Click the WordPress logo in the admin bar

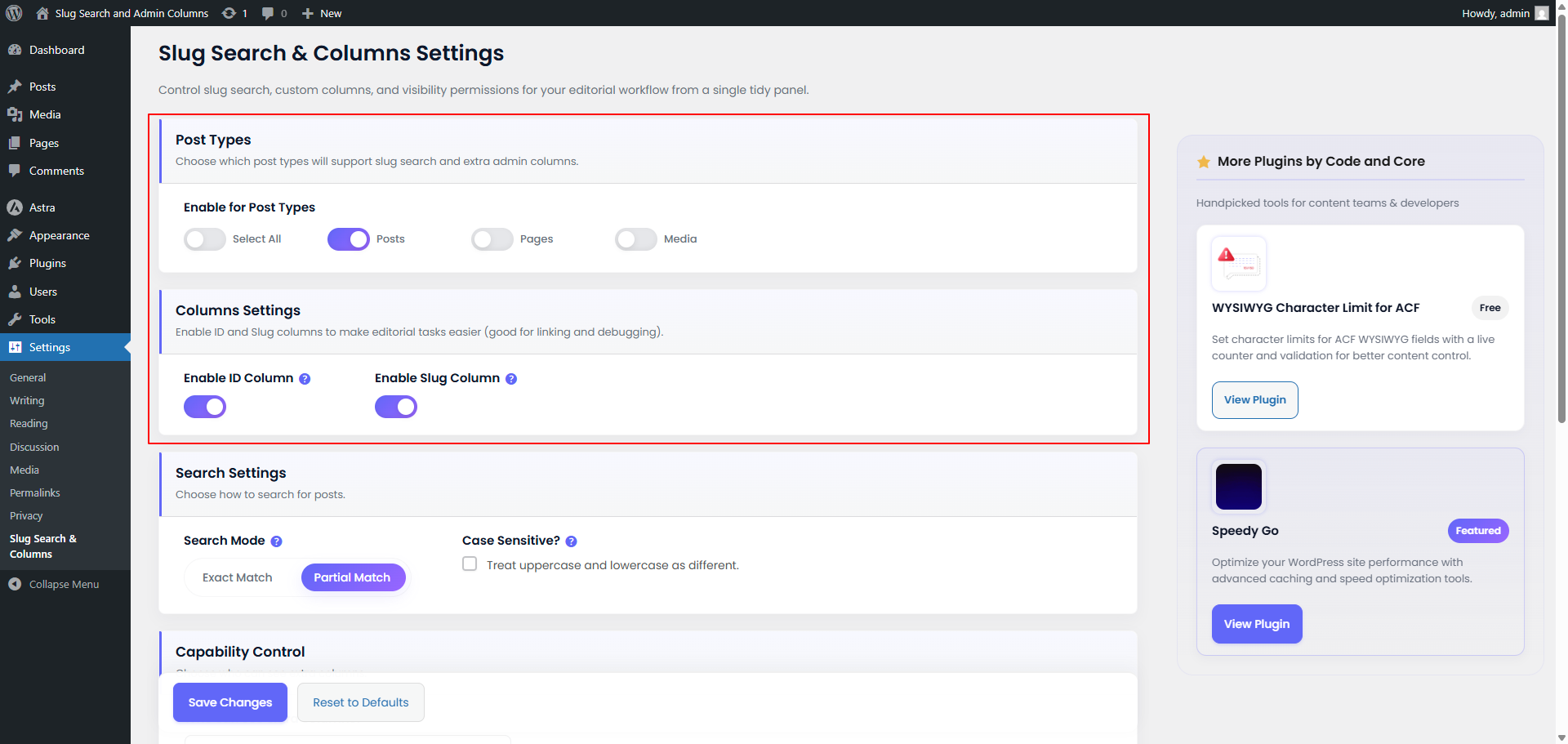[13, 12]
